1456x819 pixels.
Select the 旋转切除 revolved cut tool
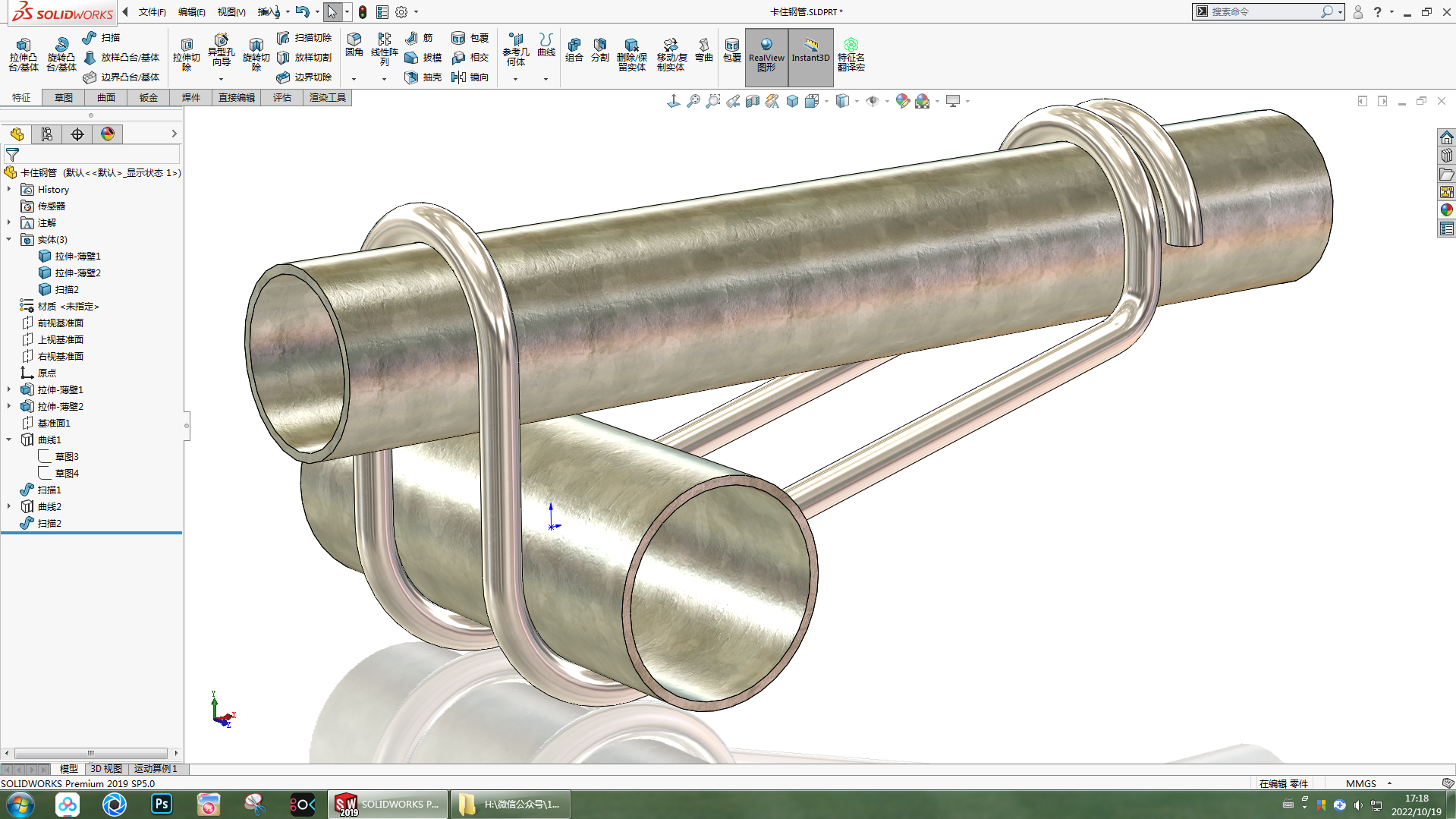point(256,54)
